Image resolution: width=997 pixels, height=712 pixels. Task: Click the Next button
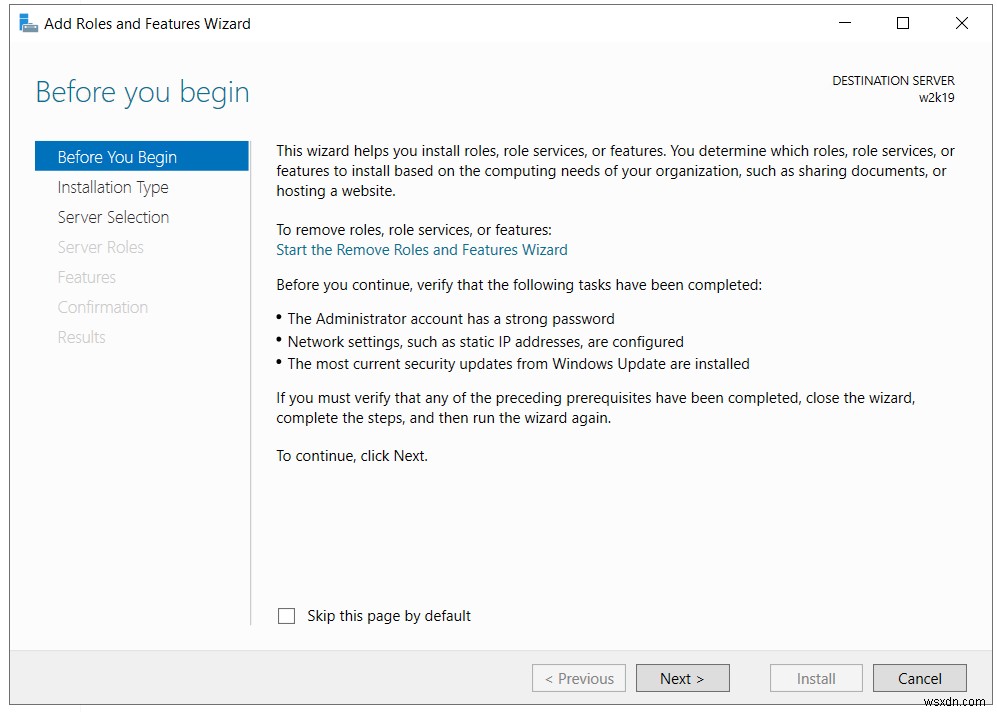click(x=682, y=678)
